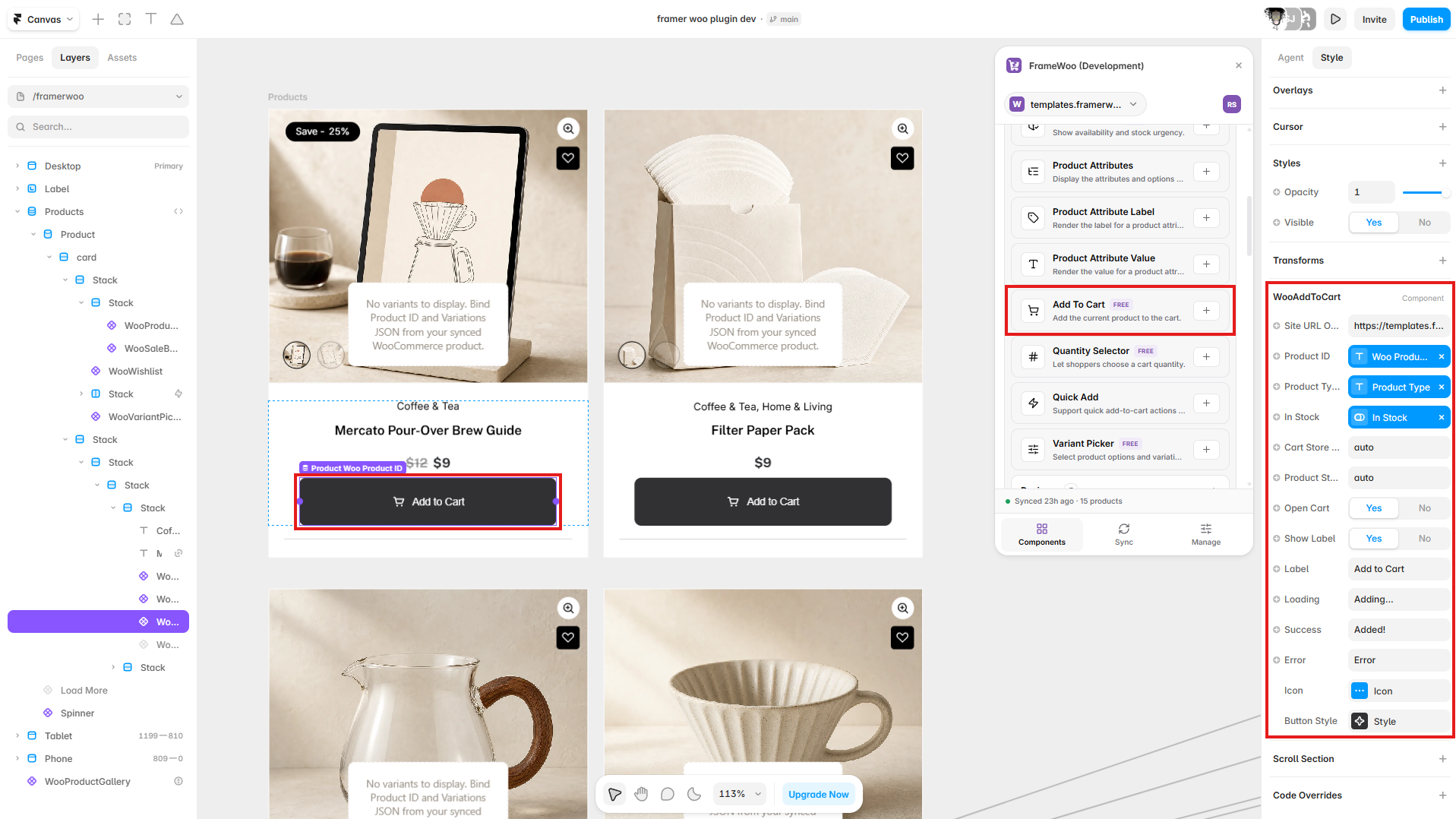The image size is (1456, 819).
Task: Add Product Attribute Value component with plus
Action: [x=1206, y=264]
